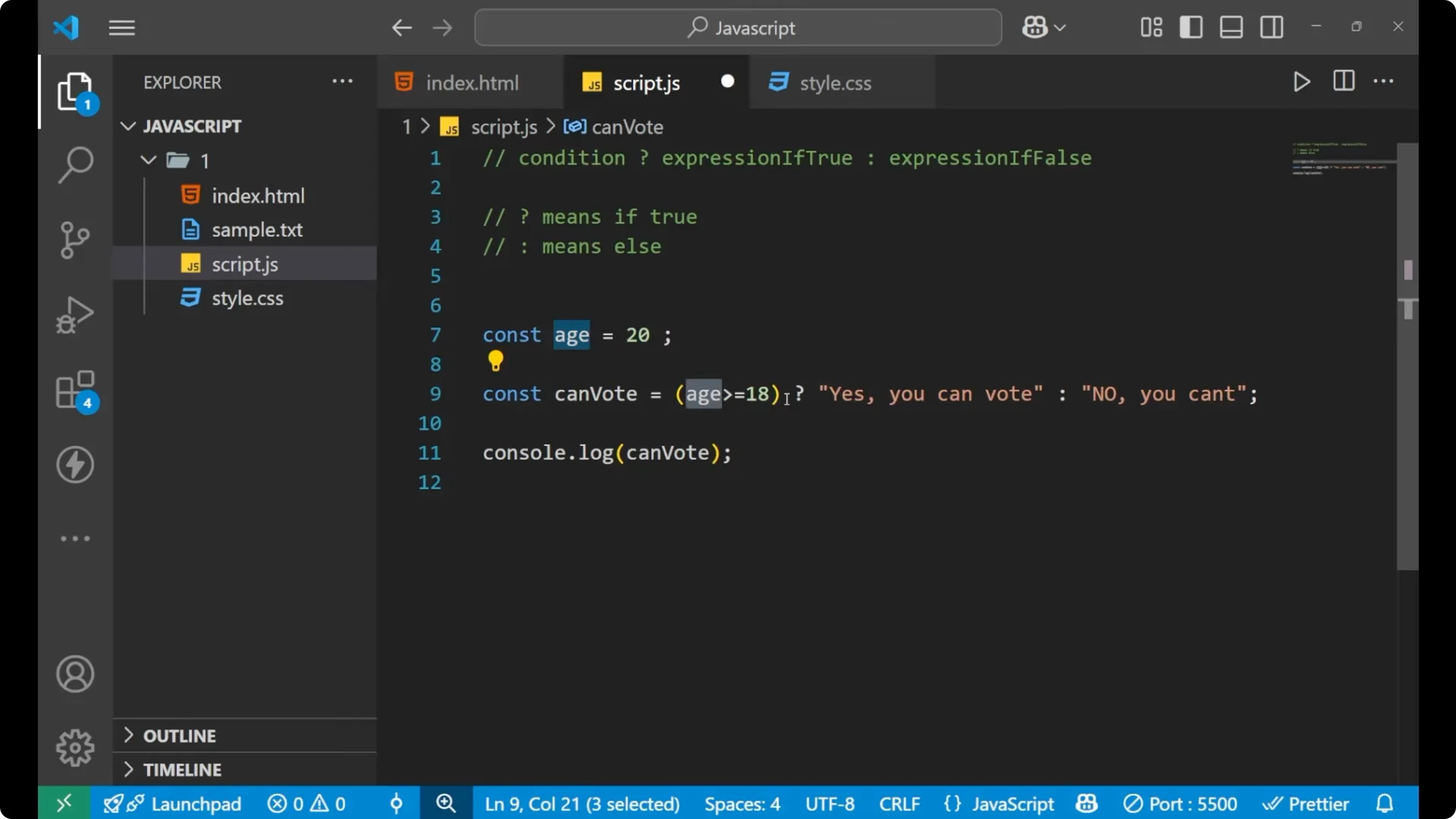This screenshot has width=1456, height=819.
Task: Click the notifications bell in status bar
Action: [1385, 803]
